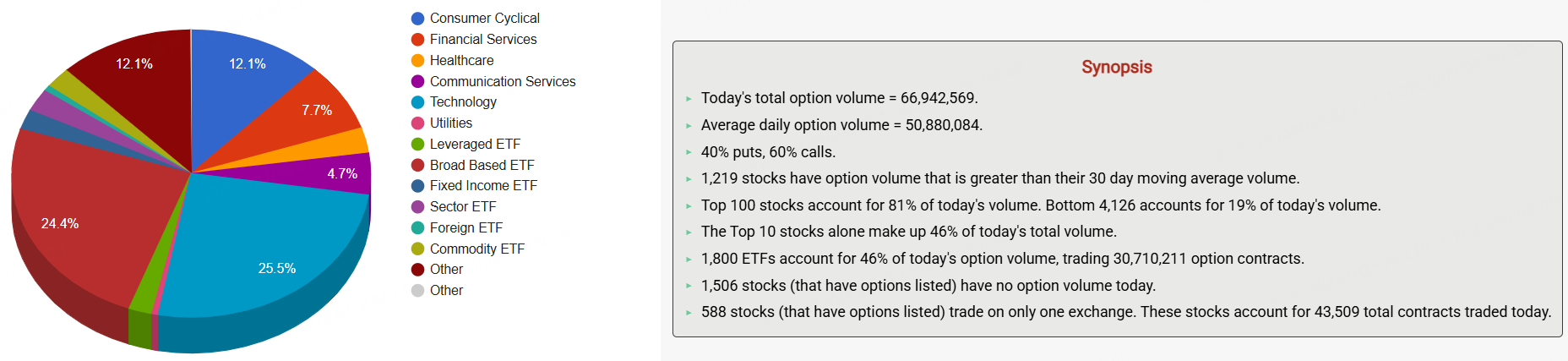This screenshot has width=1568, height=361.
Task: Click the Sector ETF legend label
Action: tap(462, 207)
